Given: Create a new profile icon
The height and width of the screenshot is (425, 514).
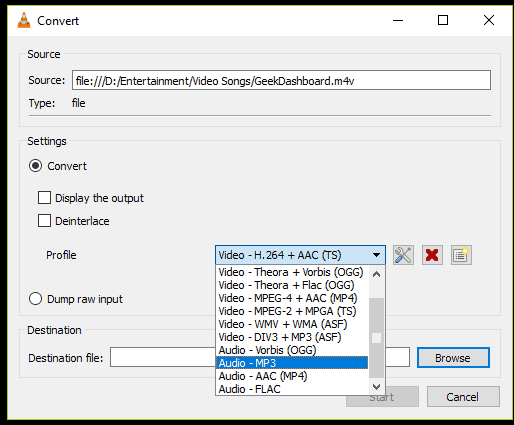Looking at the screenshot, I should 461,255.
